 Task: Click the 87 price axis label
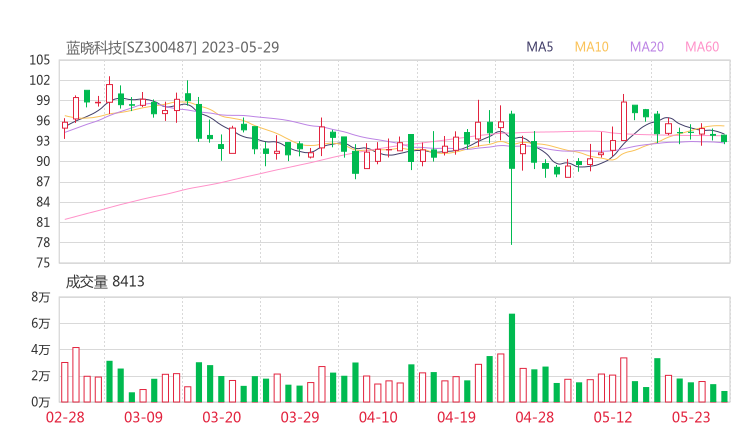coord(43,182)
